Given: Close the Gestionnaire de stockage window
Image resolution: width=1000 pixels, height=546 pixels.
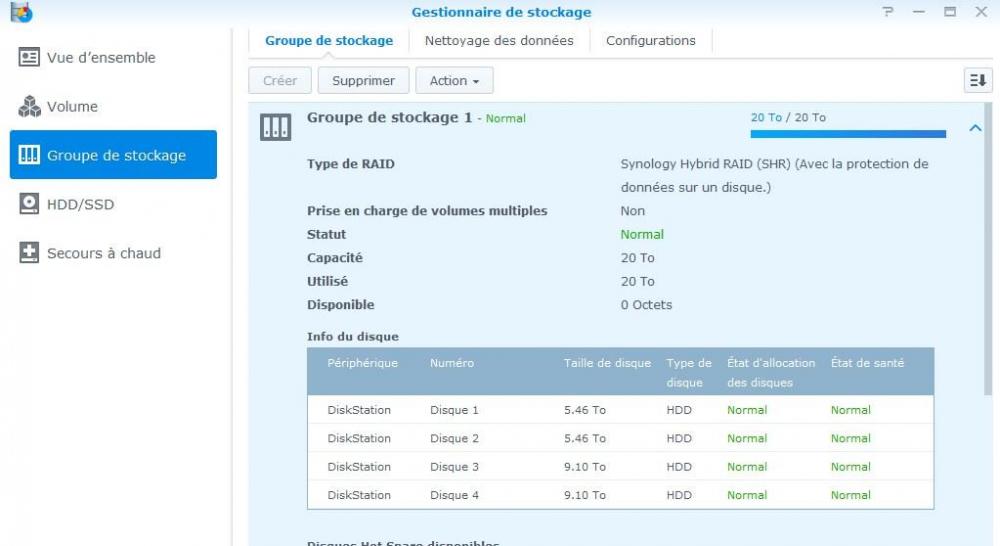Looking at the screenshot, I should [x=981, y=11].
